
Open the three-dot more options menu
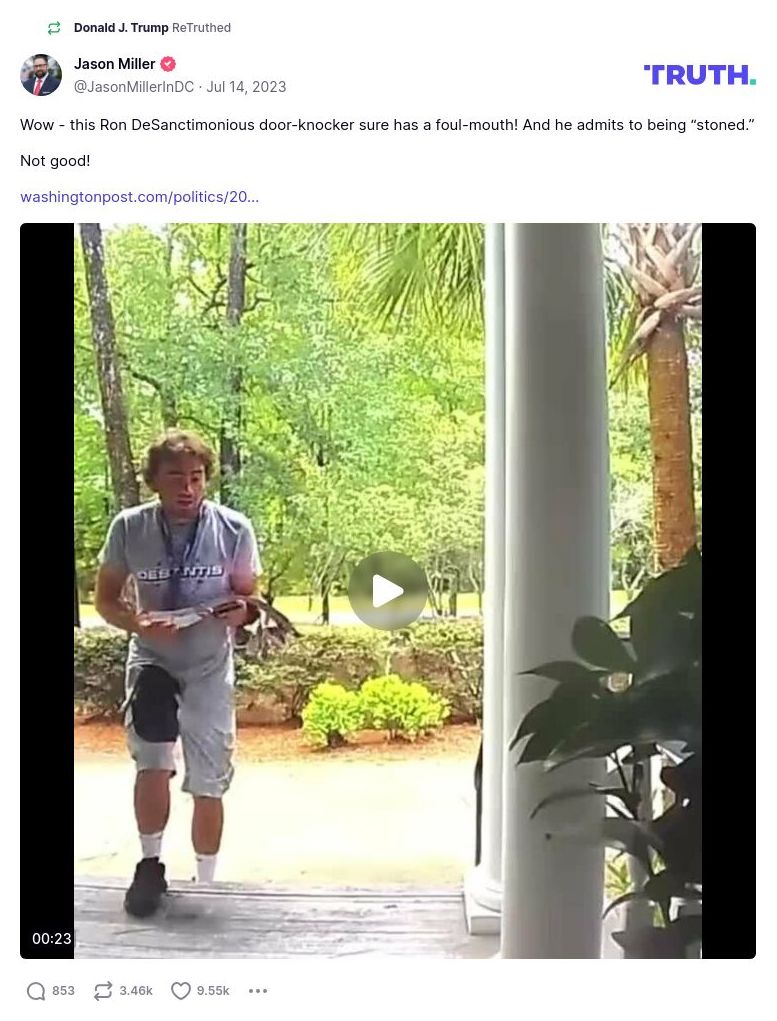pyautogui.click(x=258, y=990)
